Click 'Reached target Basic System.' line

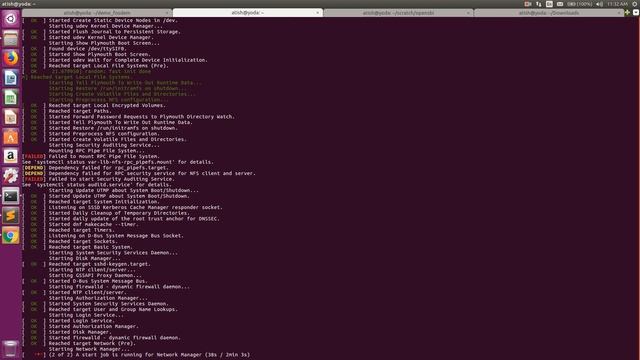coord(91,247)
